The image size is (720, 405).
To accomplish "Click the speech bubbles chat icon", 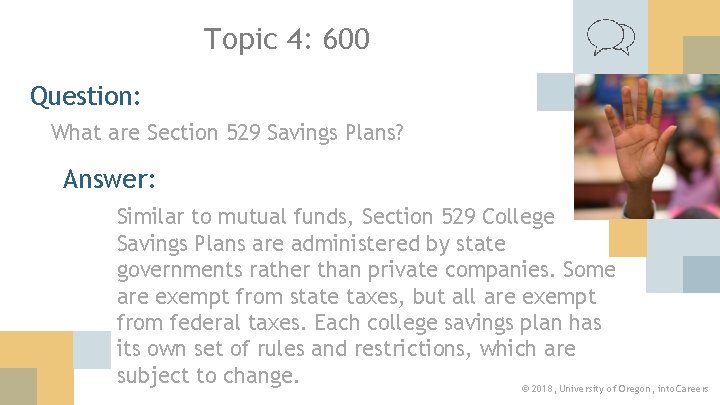I will (x=610, y=38).
